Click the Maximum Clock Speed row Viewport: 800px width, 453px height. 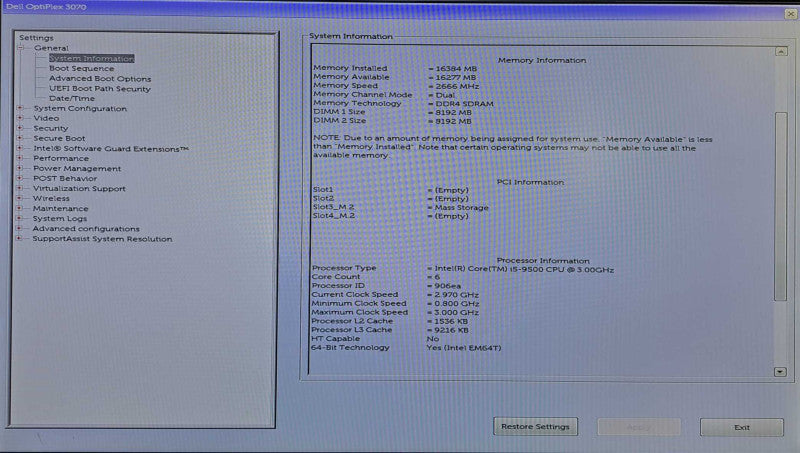pyautogui.click(x=395, y=312)
